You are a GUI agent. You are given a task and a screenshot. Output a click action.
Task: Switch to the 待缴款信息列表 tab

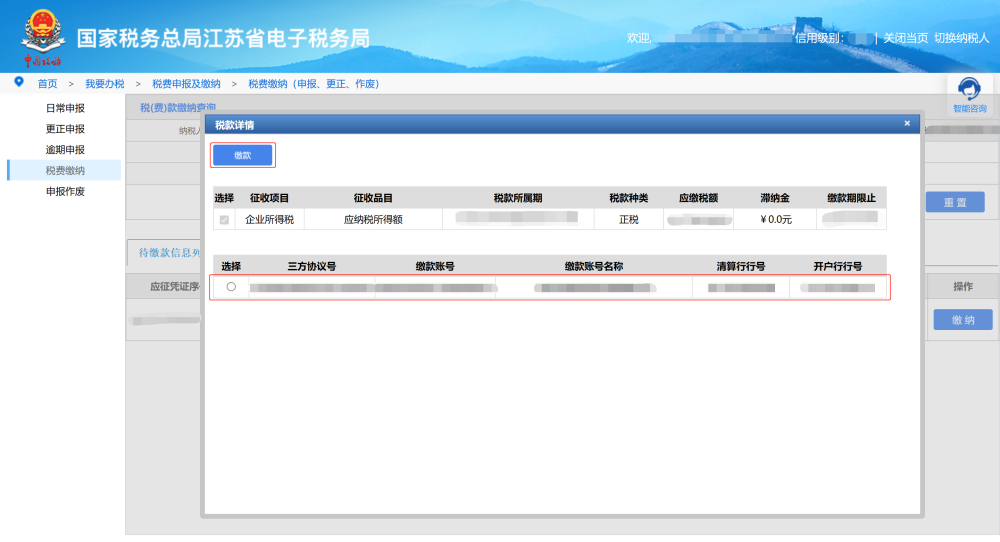tap(166, 253)
